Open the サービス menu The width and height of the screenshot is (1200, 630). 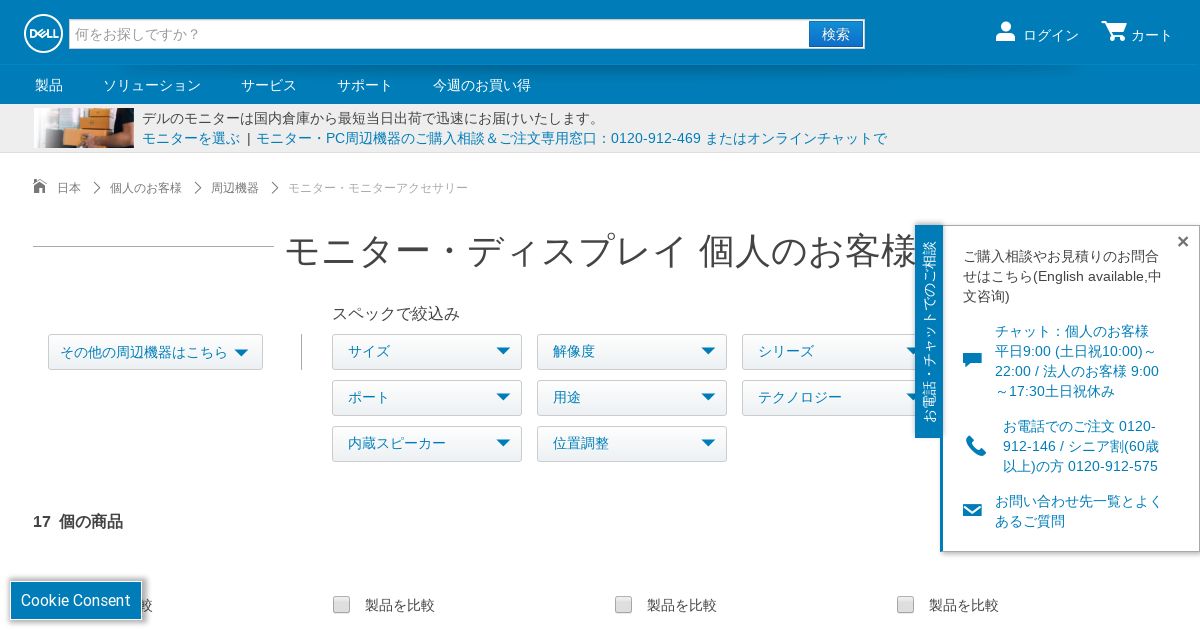point(269,85)
